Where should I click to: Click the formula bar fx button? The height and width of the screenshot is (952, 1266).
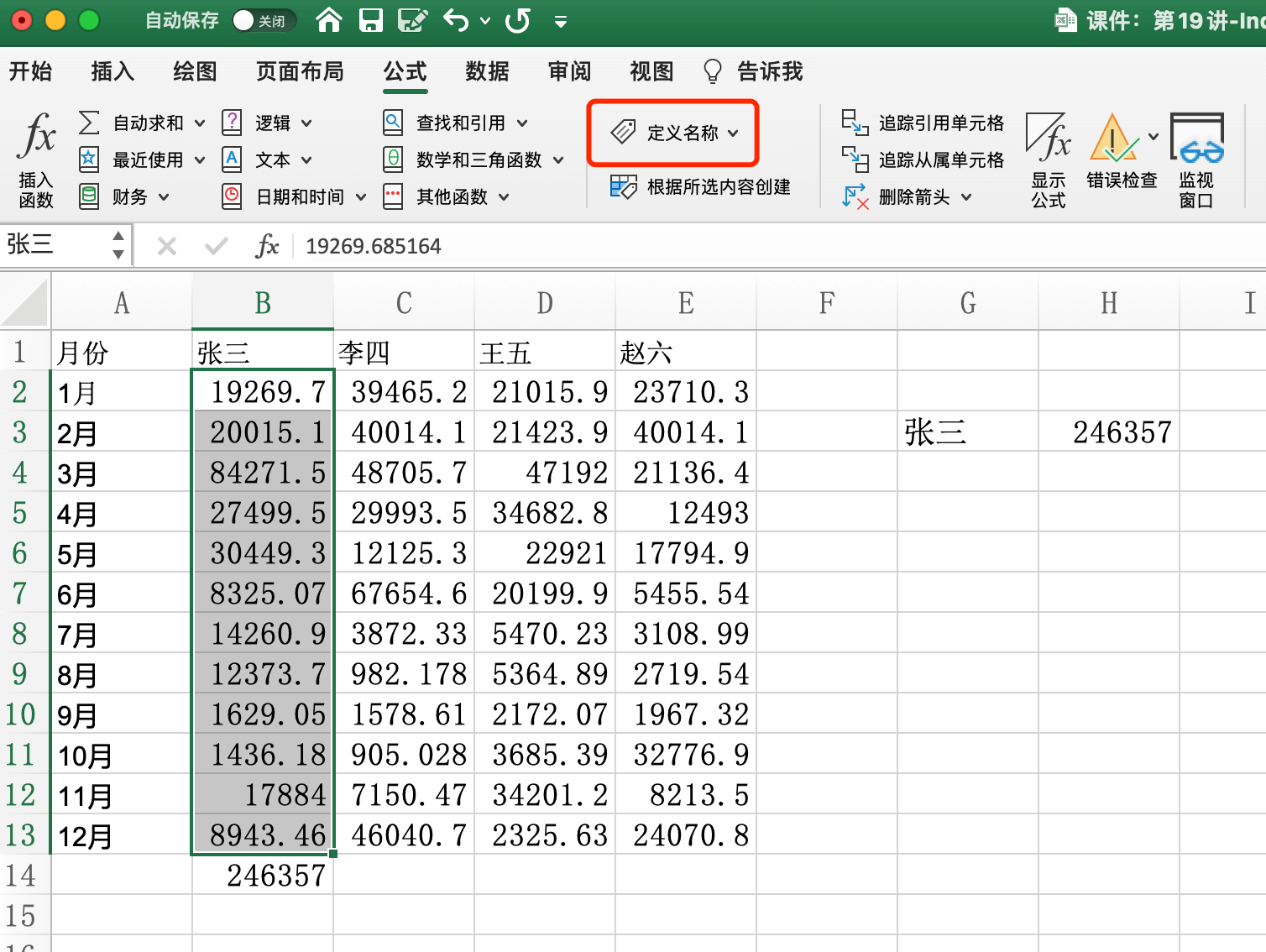[267, 246]
